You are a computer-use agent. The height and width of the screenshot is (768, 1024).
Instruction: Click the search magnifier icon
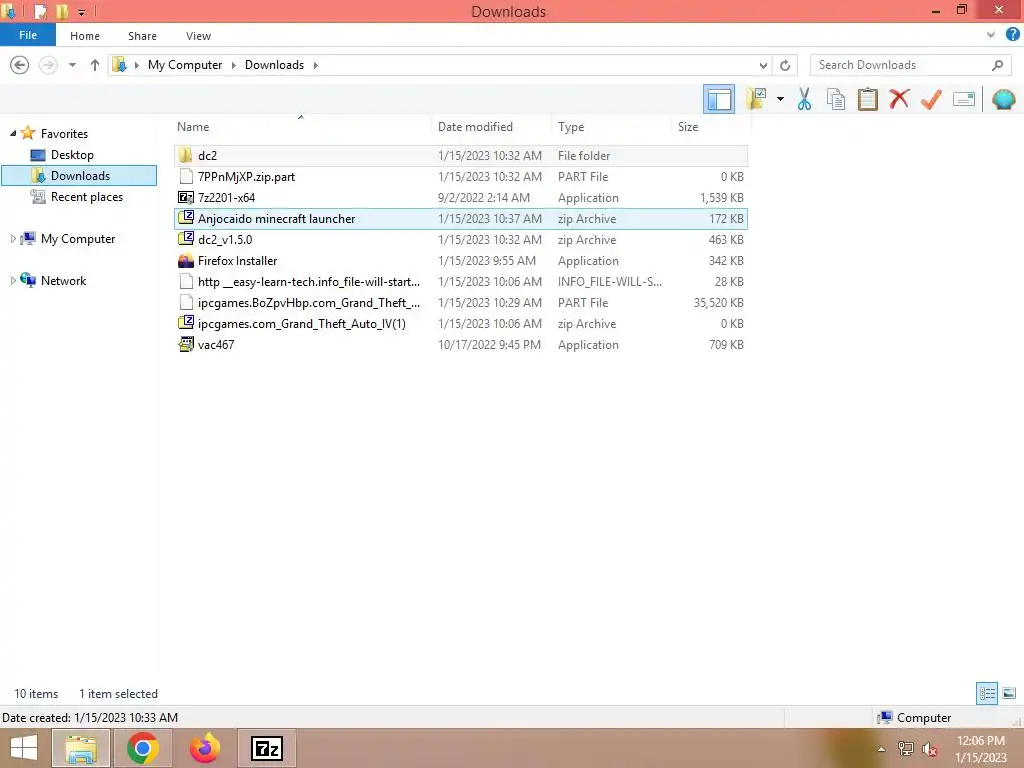pos(997,65)
